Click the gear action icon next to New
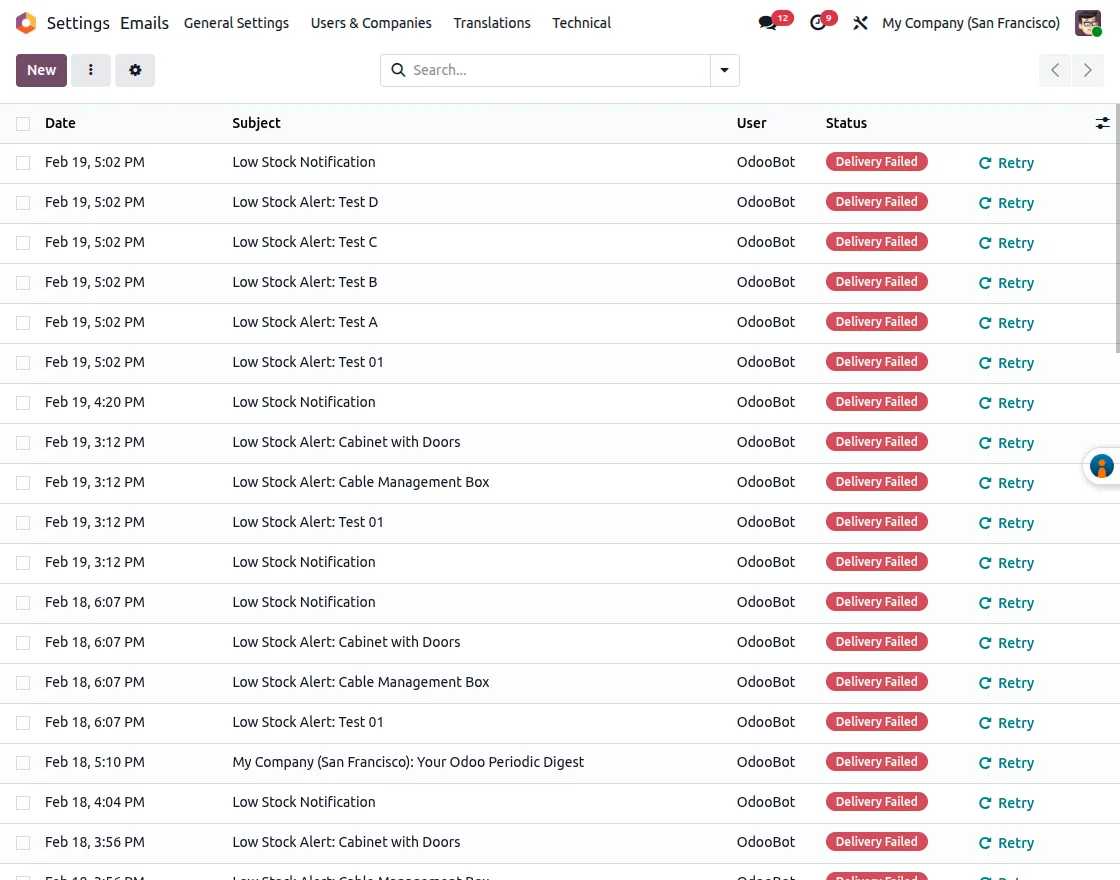Screen dimensions: 1120x880 pyautogui.click(x=135, y=70)
